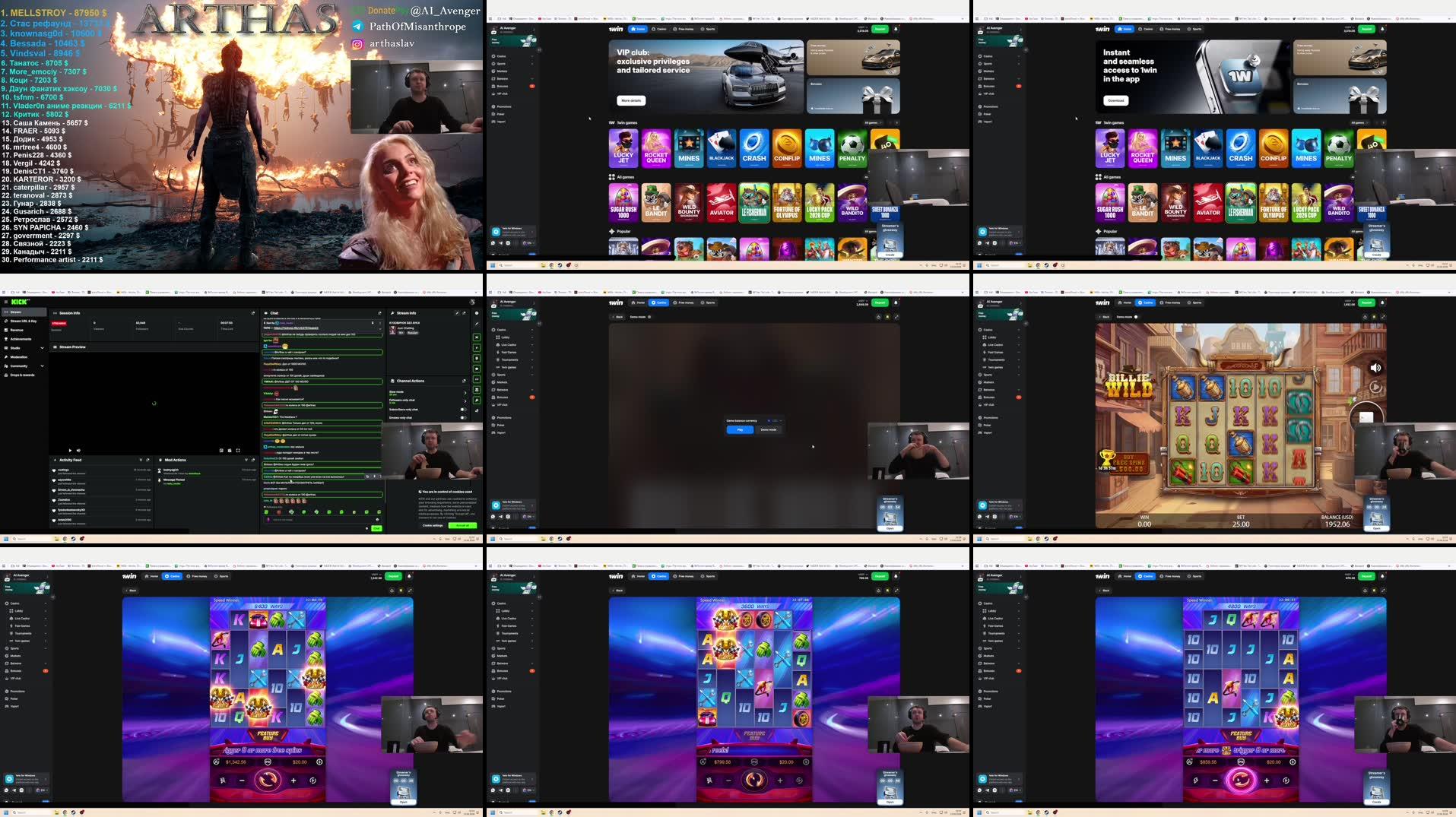1456x817 pixels.
Task: Edit Stream Info with the pencil icon
Action: pyautogui.click(x=457, y=313)
